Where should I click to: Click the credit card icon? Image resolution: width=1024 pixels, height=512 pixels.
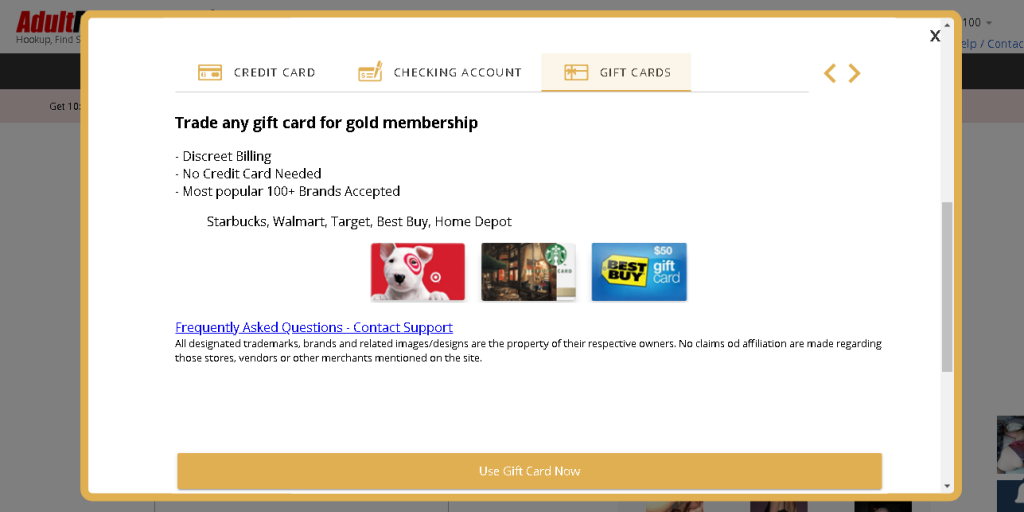210,72
